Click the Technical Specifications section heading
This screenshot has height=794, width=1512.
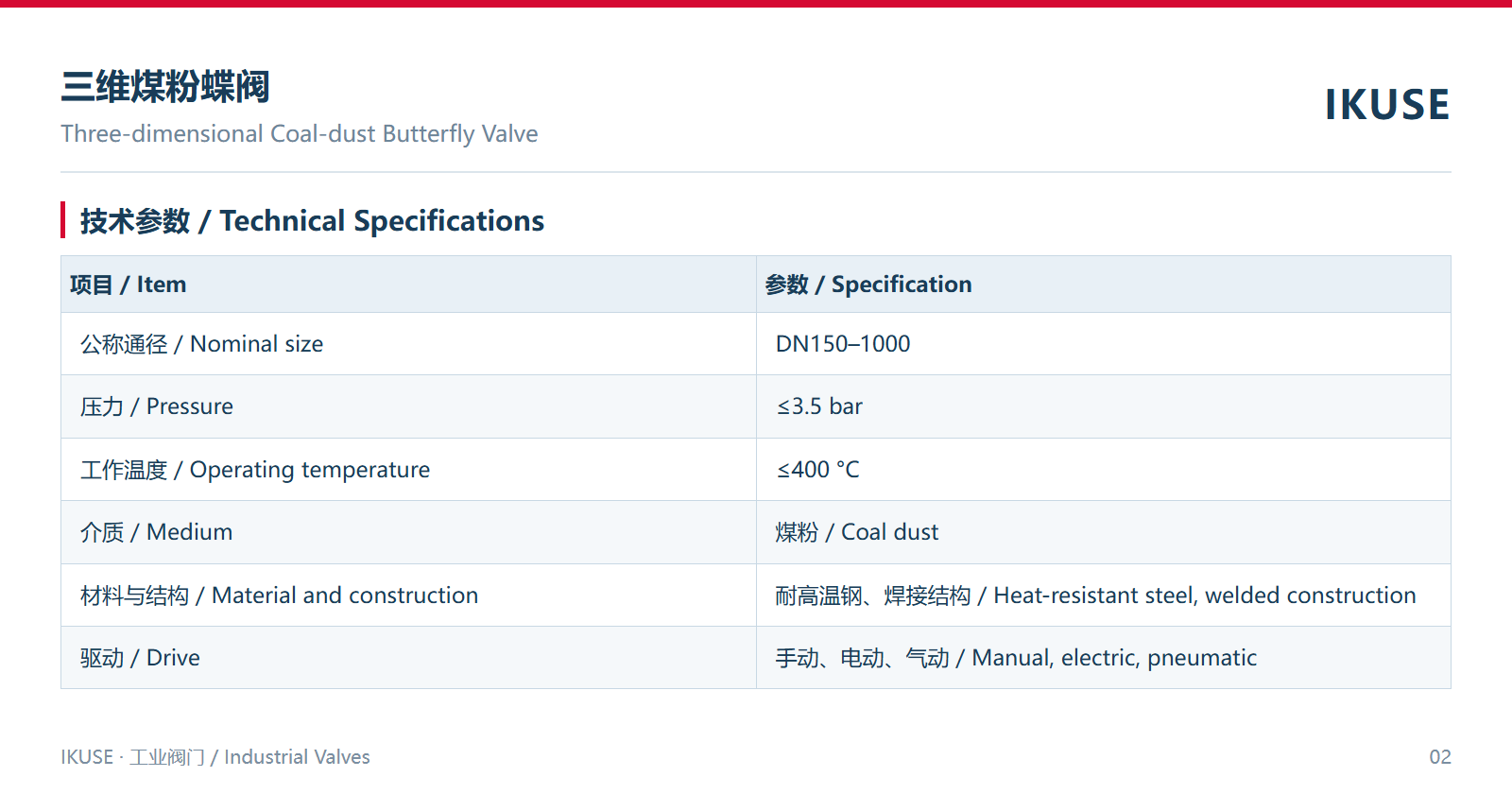[312, 221]
